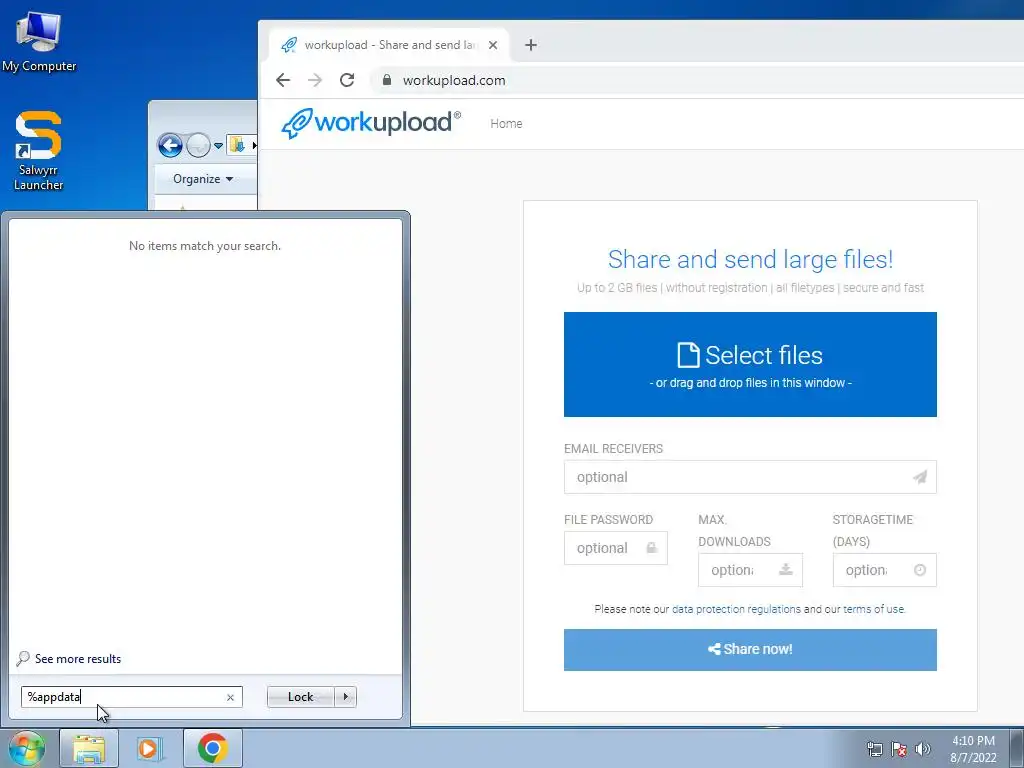Click the No items match your search text
Screen dimensions: 1024x768
[x=205, y=246]
